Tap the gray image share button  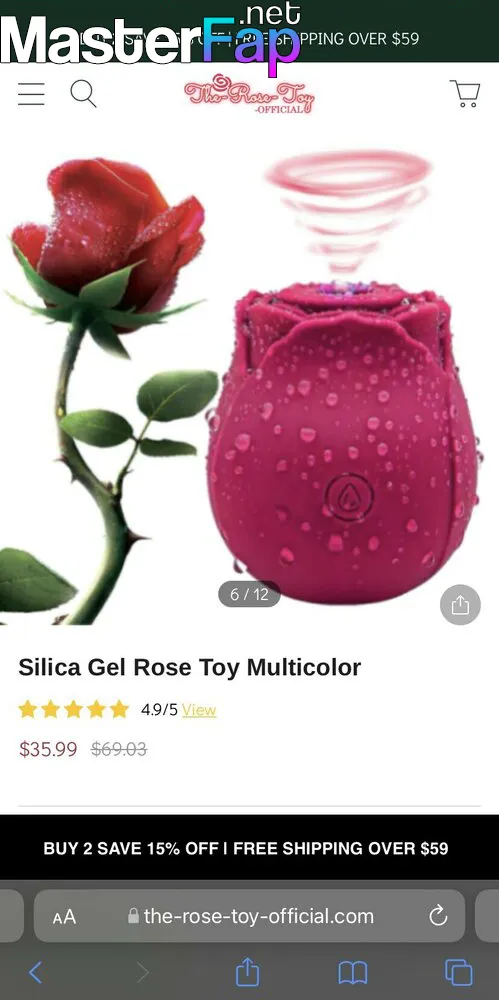click(460, 605)
